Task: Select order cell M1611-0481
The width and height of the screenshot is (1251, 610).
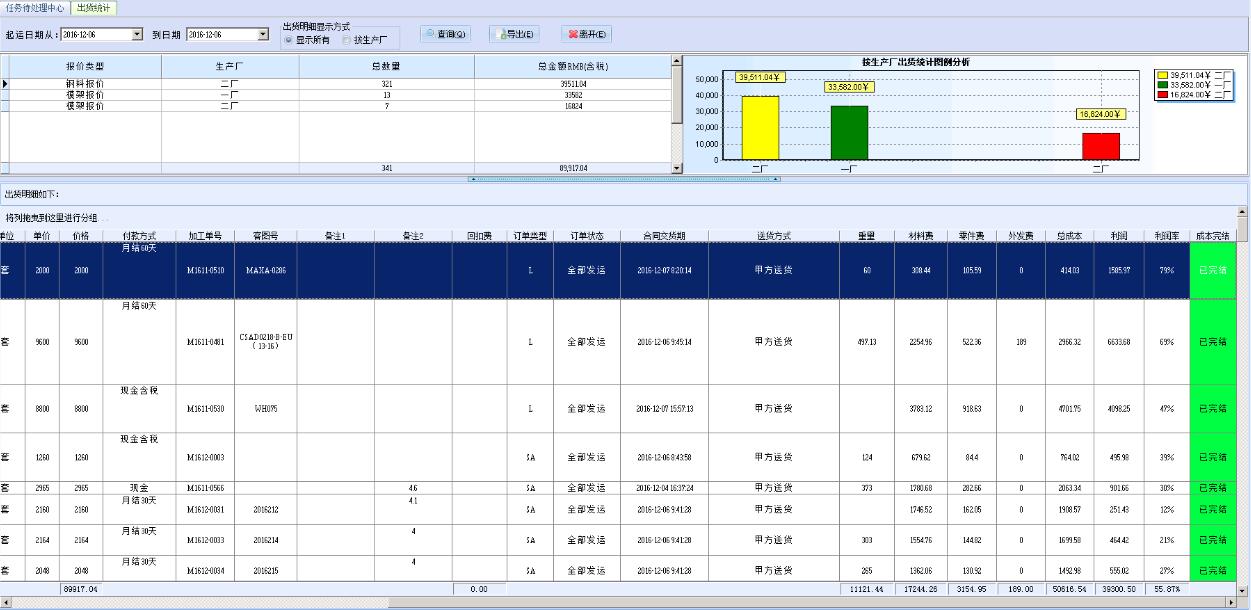Action: coord(205,342)
